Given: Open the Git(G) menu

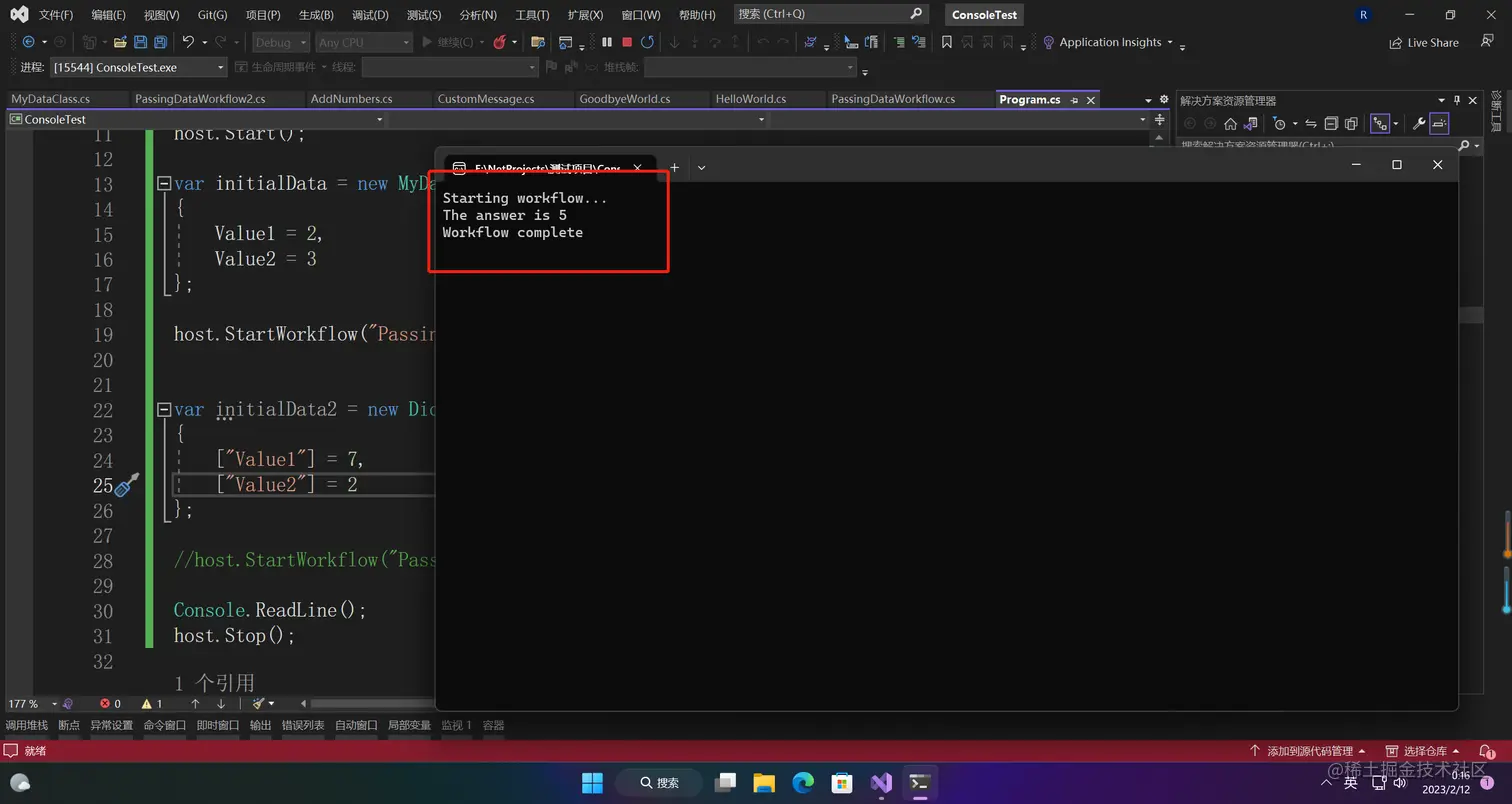Looking at the screenshot, I should (212, 15).
